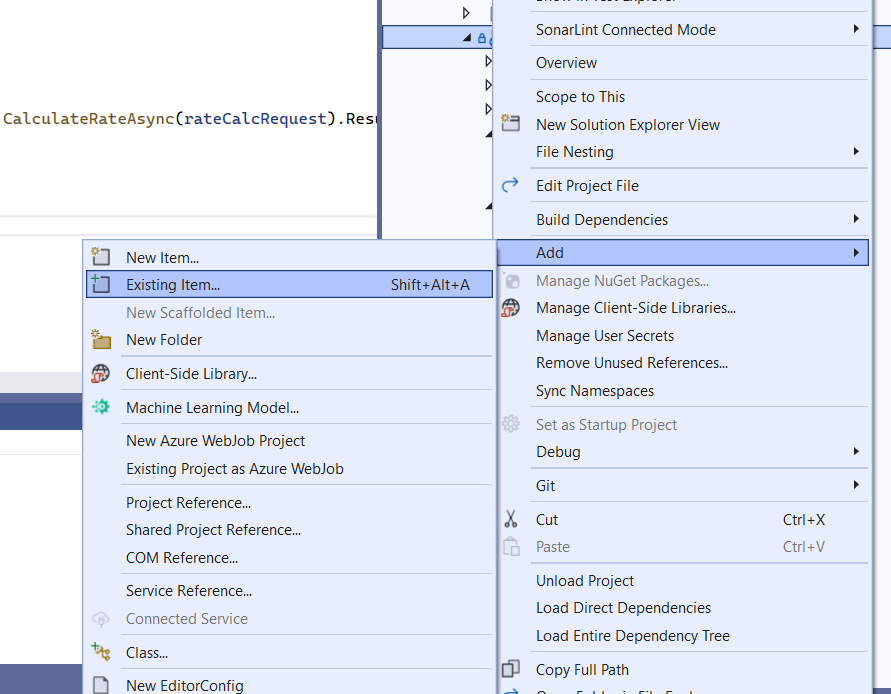Choose New Item... from Add submenu
Screen dimensions: 891x694
(289, 257)
